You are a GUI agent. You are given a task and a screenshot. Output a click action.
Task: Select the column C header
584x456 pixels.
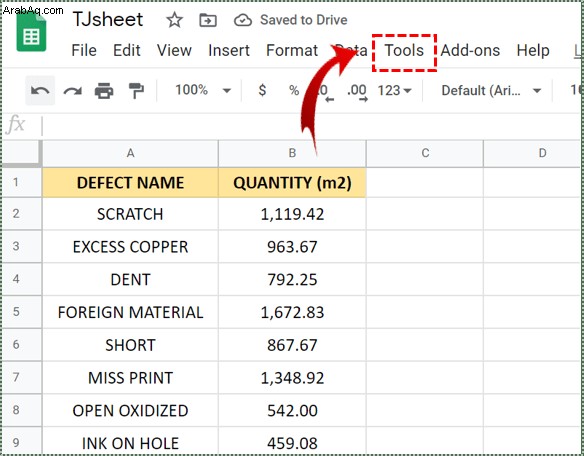[x=425, y=153]
